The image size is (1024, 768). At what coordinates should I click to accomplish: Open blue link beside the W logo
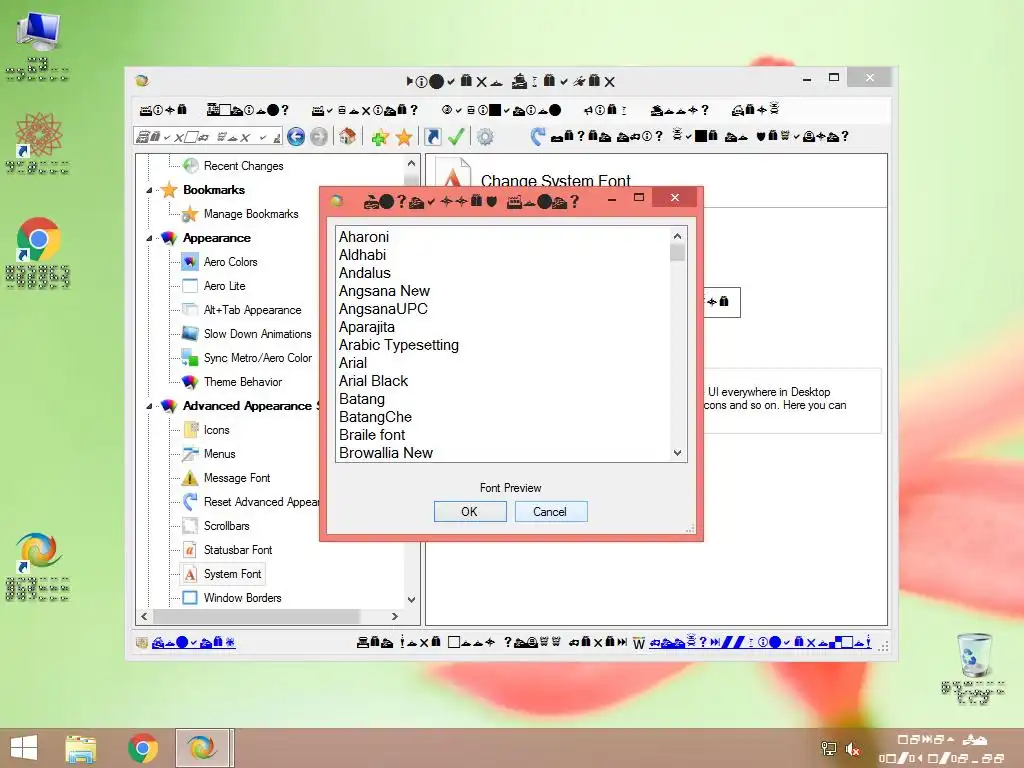pos(760,643)
